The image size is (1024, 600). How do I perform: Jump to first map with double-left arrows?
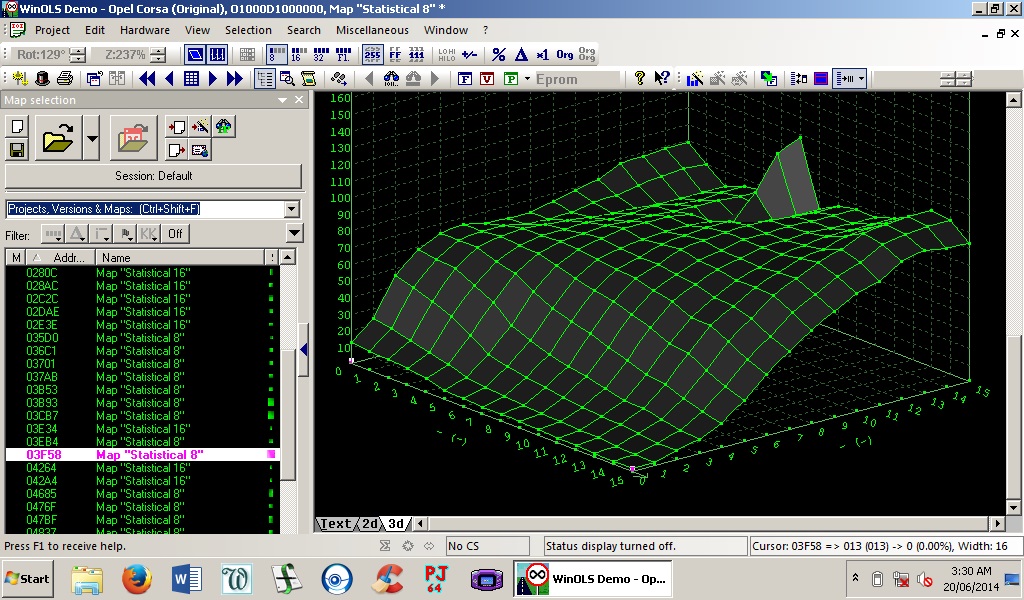[148, 79]
